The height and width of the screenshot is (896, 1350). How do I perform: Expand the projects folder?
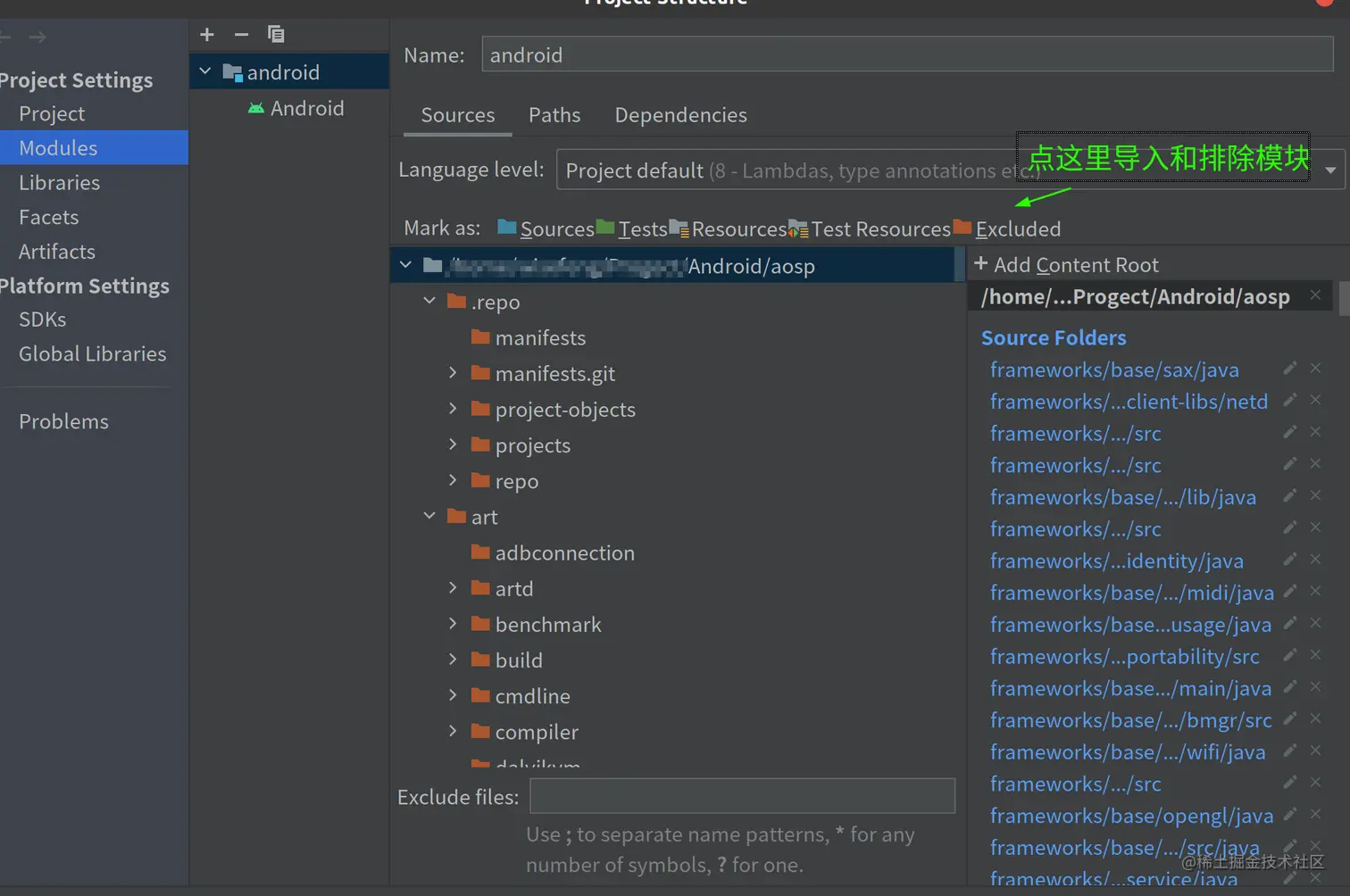(453, 444)
